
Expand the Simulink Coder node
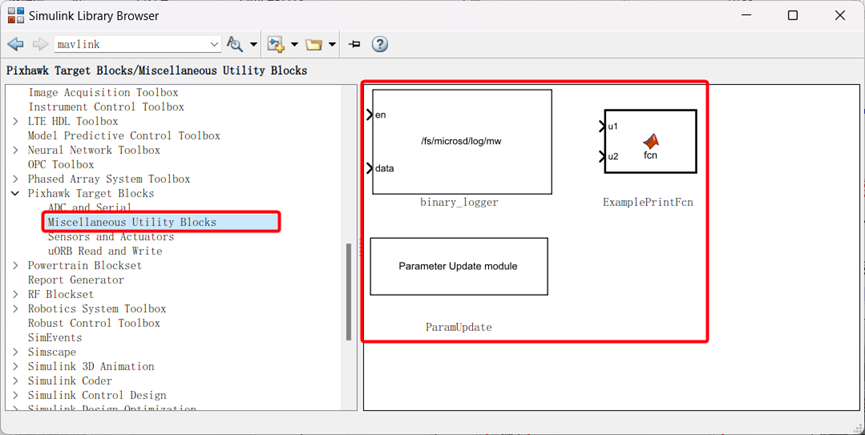[x=15, y=380]
